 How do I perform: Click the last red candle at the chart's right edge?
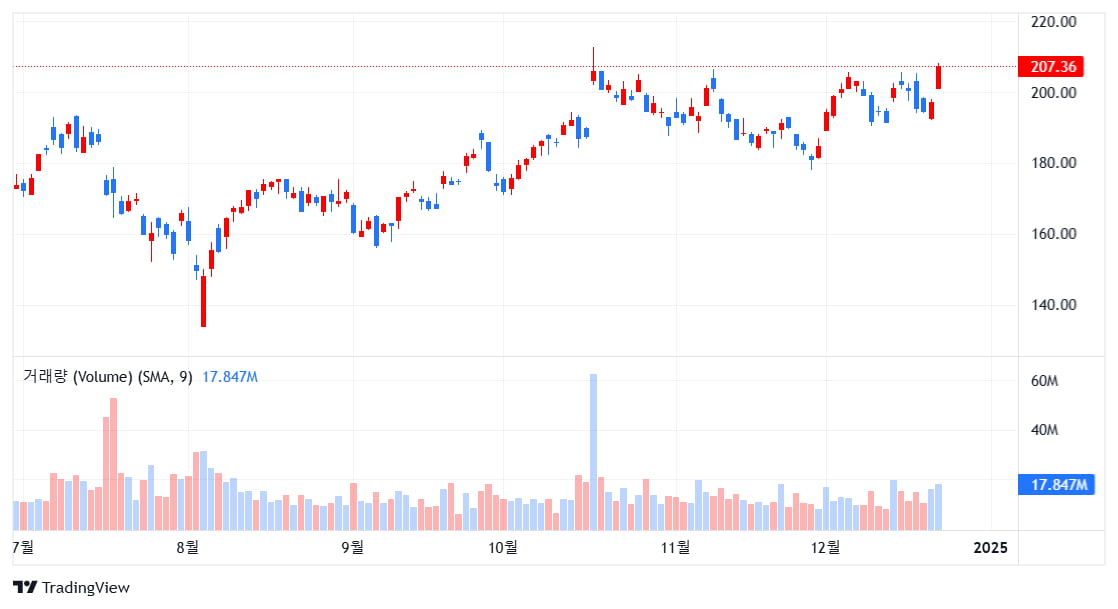pos(938,77)
